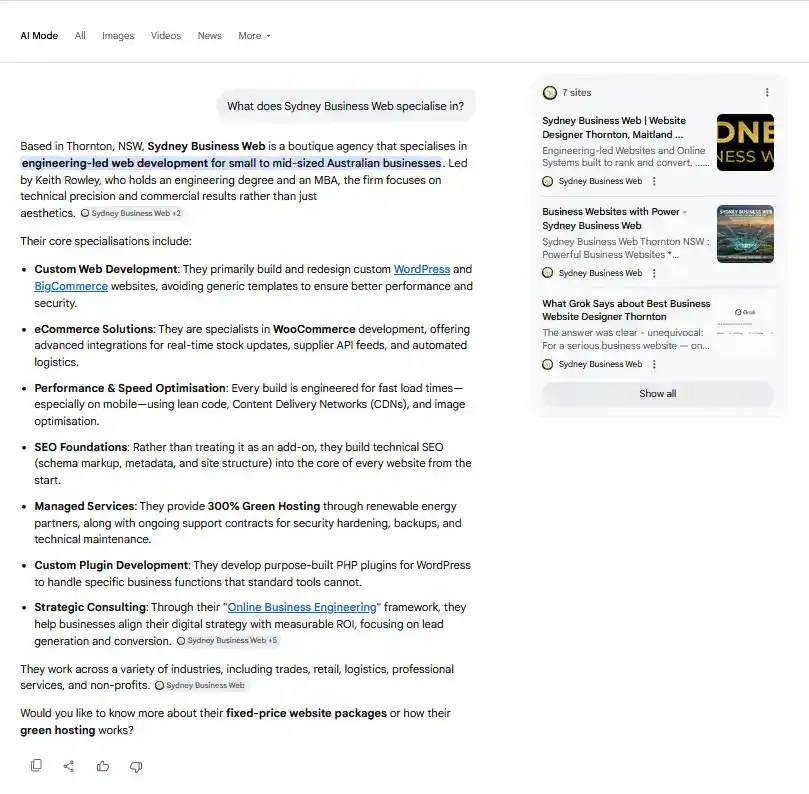Open options for the What Grok Says source

[654, 364]
